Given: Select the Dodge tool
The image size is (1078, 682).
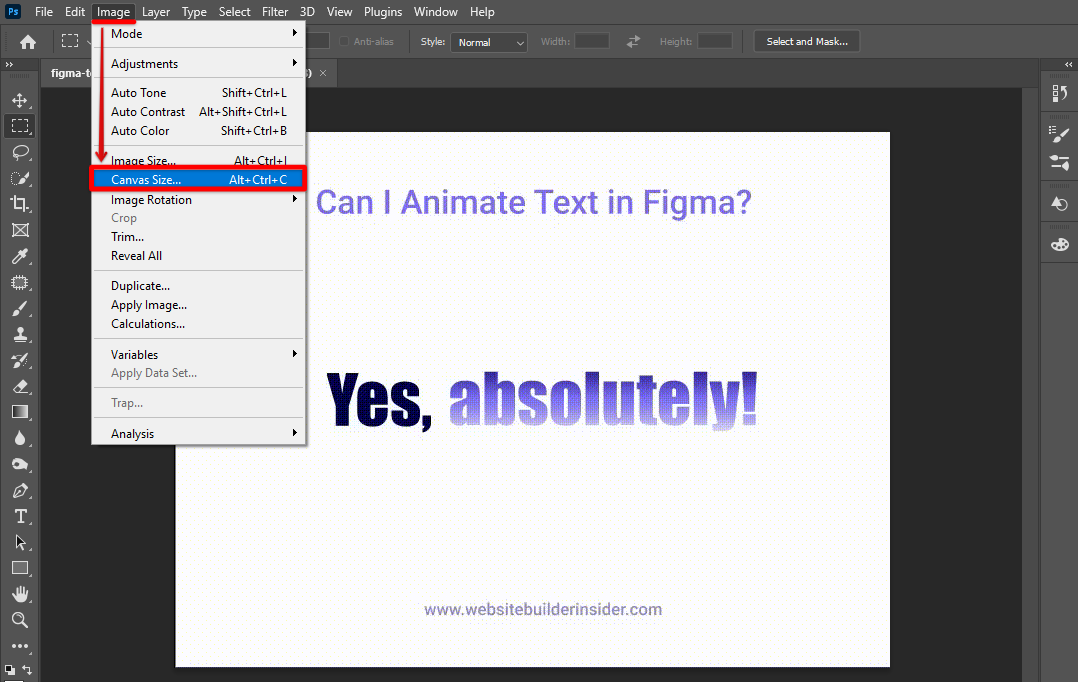Looking at the screenshot, I should [x=20, y=465].
